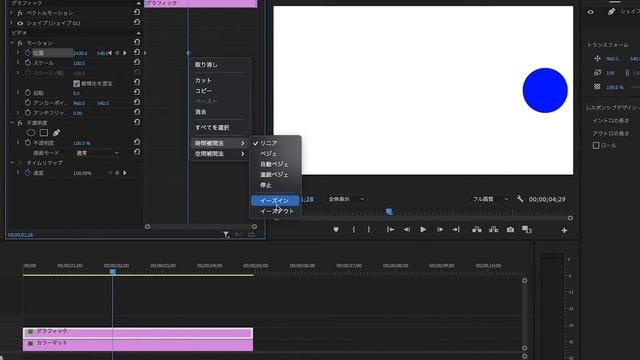640x360 pixels.
Task: Expand the 位置 parameter row
Action: [18, 53]
